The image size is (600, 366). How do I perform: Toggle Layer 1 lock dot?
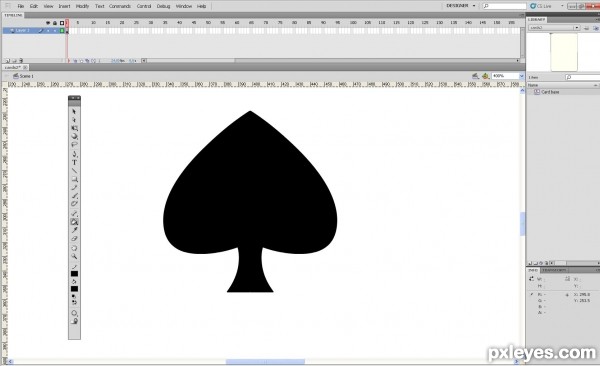(55, 31)
